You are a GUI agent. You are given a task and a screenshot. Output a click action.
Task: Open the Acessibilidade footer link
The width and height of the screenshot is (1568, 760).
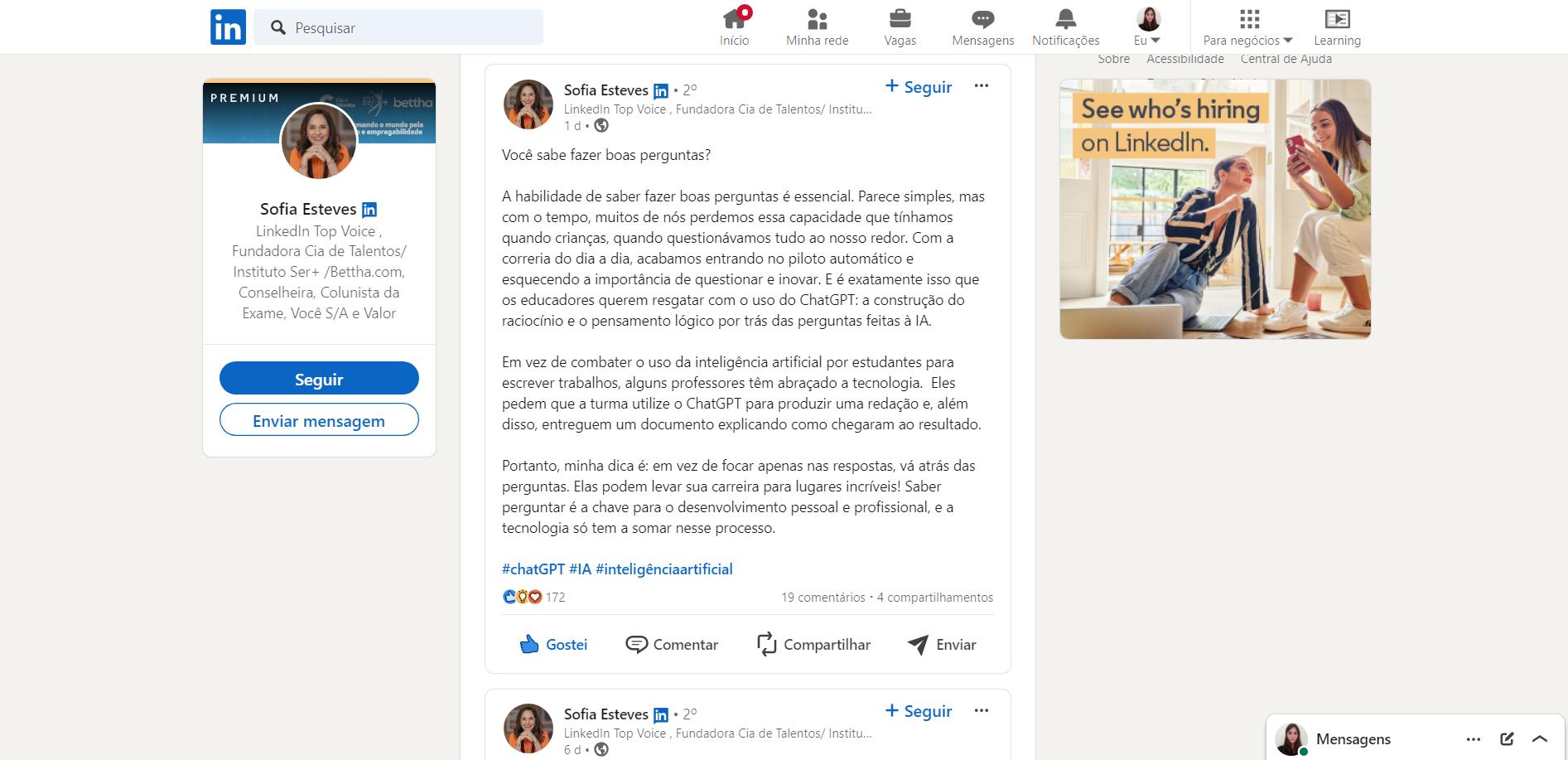pyautogui.click(x=1185, y=59)
